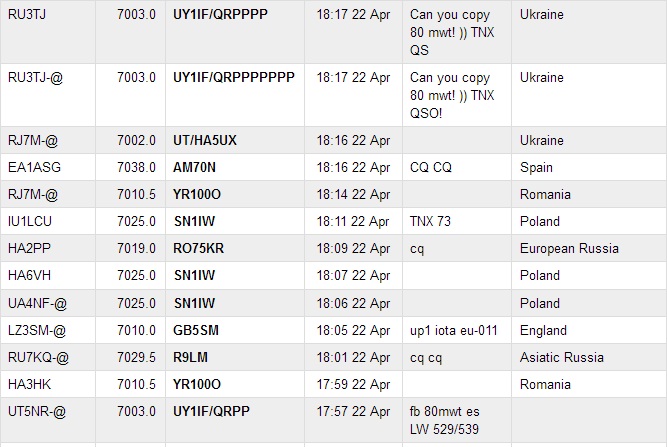Click spotter LZ3SM-@
Image resolution: width=667 pixels, height=447 pixels.
[37, 330]
